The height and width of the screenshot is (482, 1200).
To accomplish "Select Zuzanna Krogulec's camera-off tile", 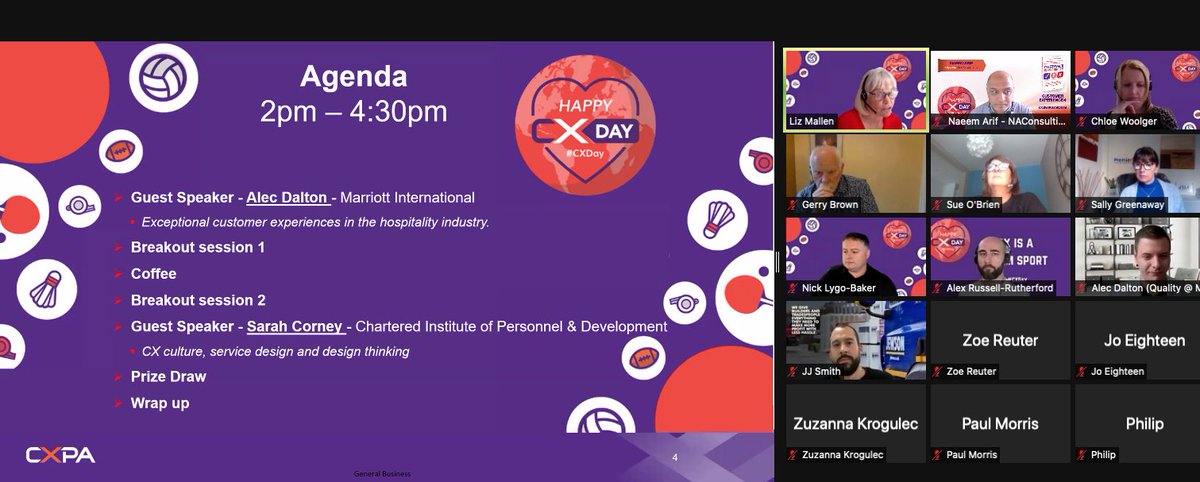I will pyautogui.click(x=856, y=423).
